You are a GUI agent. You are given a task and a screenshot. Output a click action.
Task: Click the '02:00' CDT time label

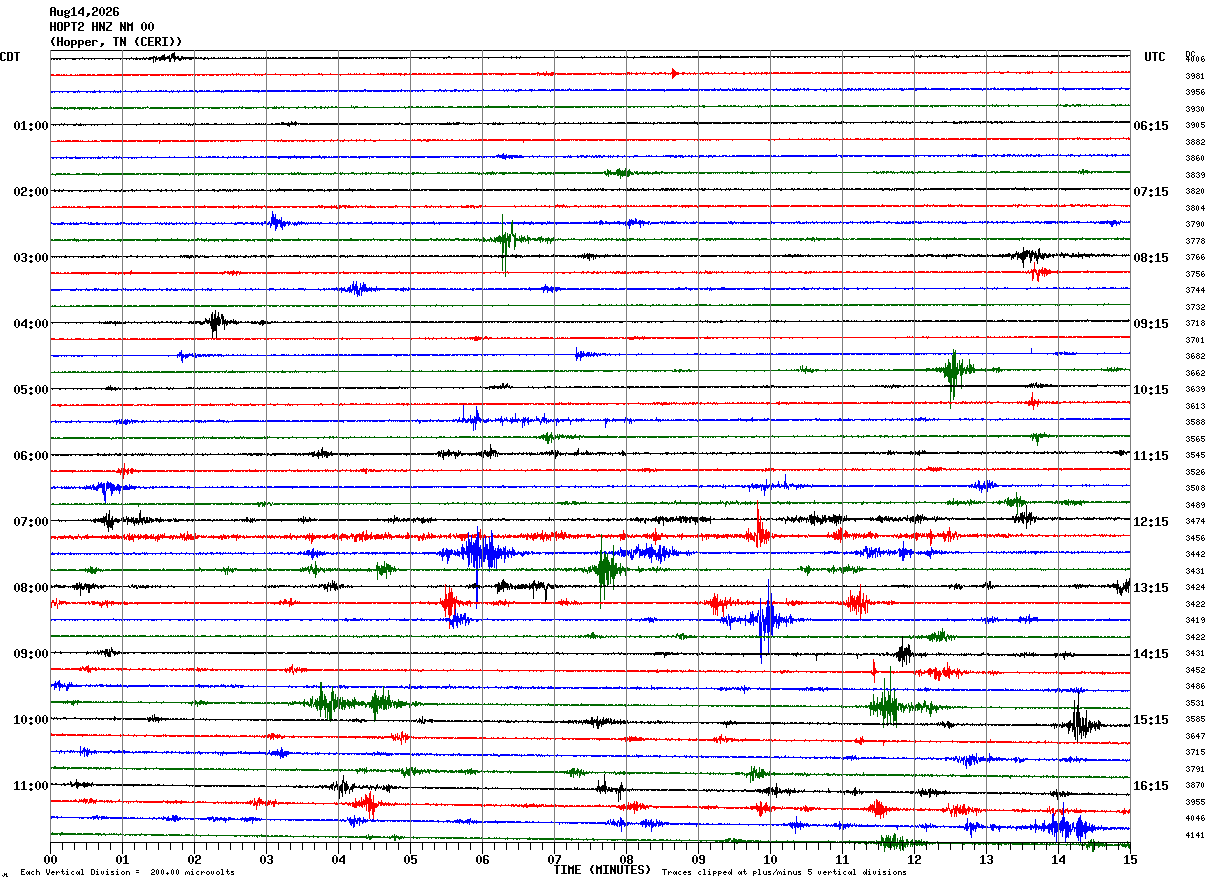(x=31, y=192)
